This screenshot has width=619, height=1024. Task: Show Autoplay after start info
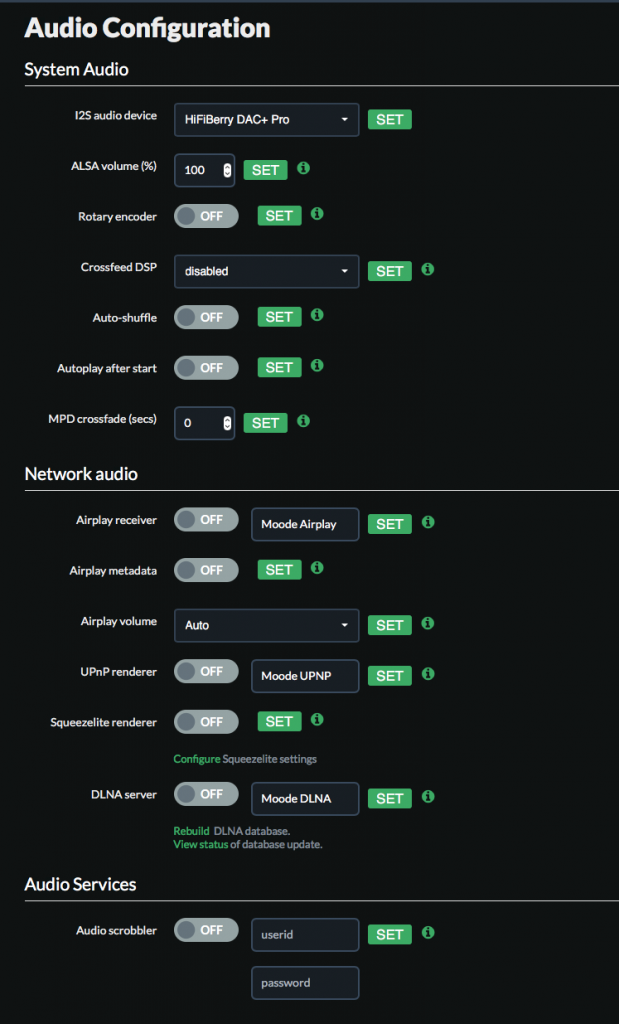tap(317, 366)
